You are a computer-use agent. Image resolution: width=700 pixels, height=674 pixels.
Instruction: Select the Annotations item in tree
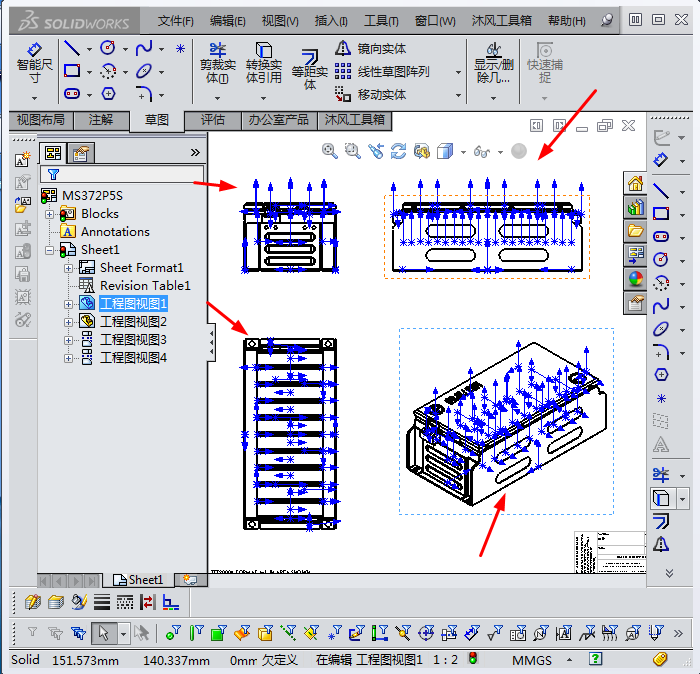click(x=115, y=232)
